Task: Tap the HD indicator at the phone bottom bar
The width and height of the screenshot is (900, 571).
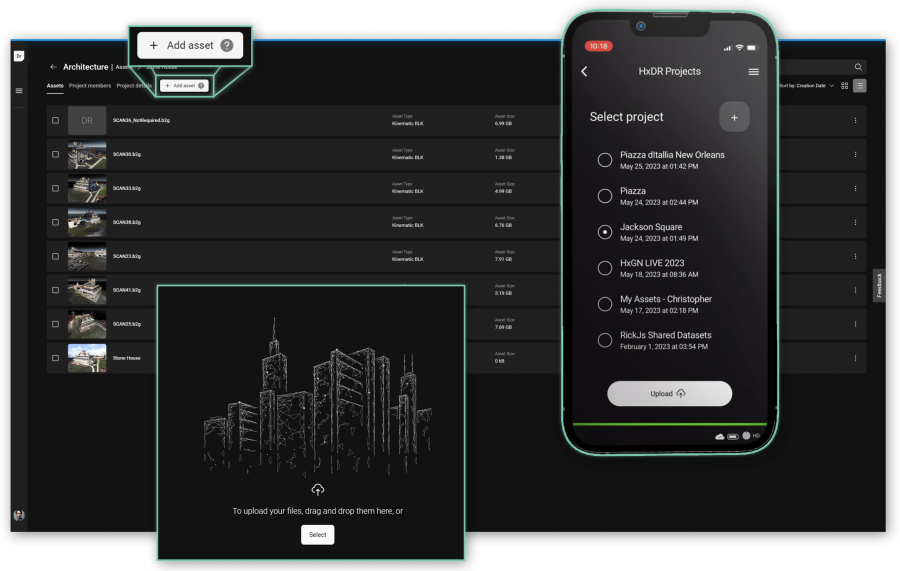Action: click(756, 436)
